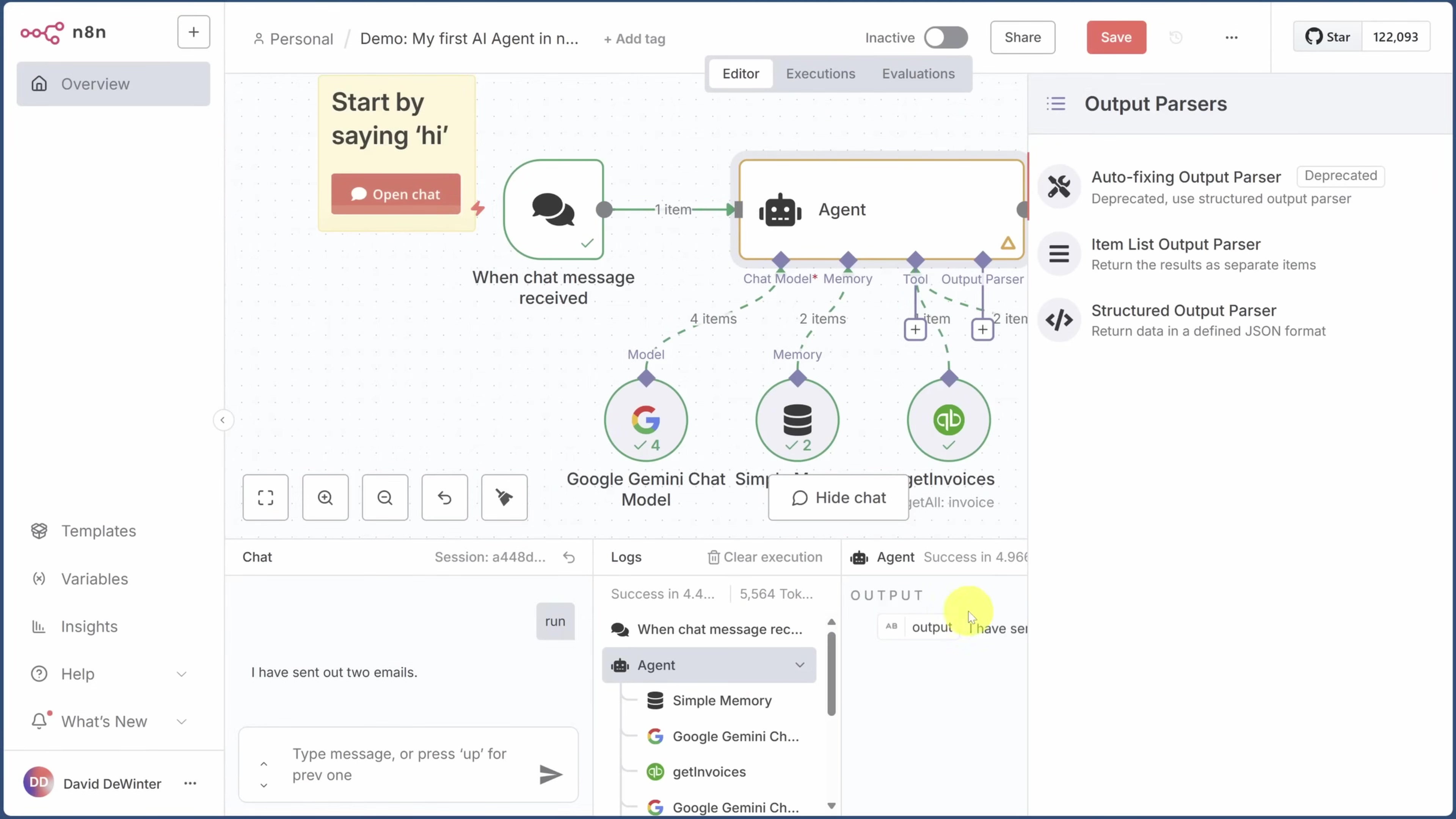Screen dimensions: 1456x819
Task: Open the Overview page
Action: coord(113,84)
